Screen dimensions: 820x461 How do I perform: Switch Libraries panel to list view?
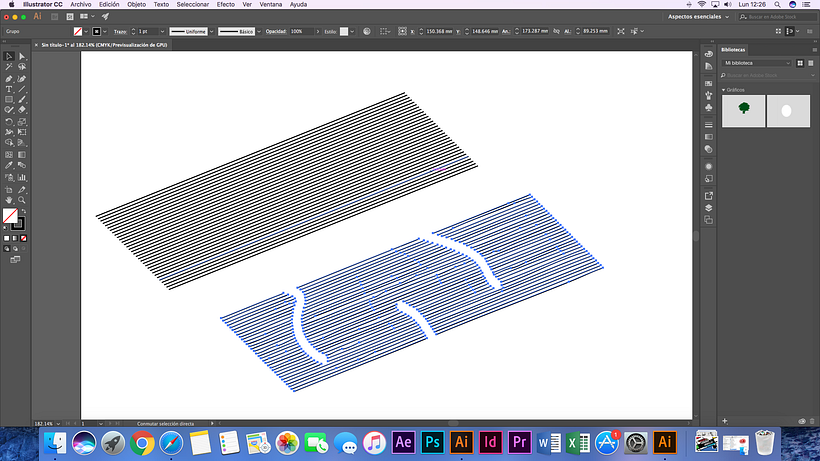(811, 63)
